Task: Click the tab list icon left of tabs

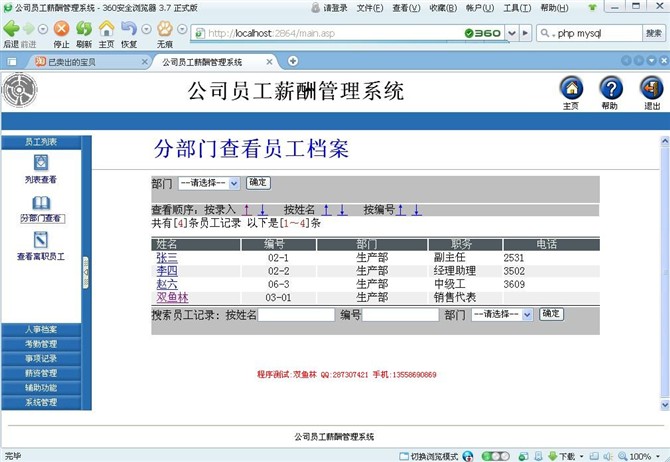Action: [12, 62]
